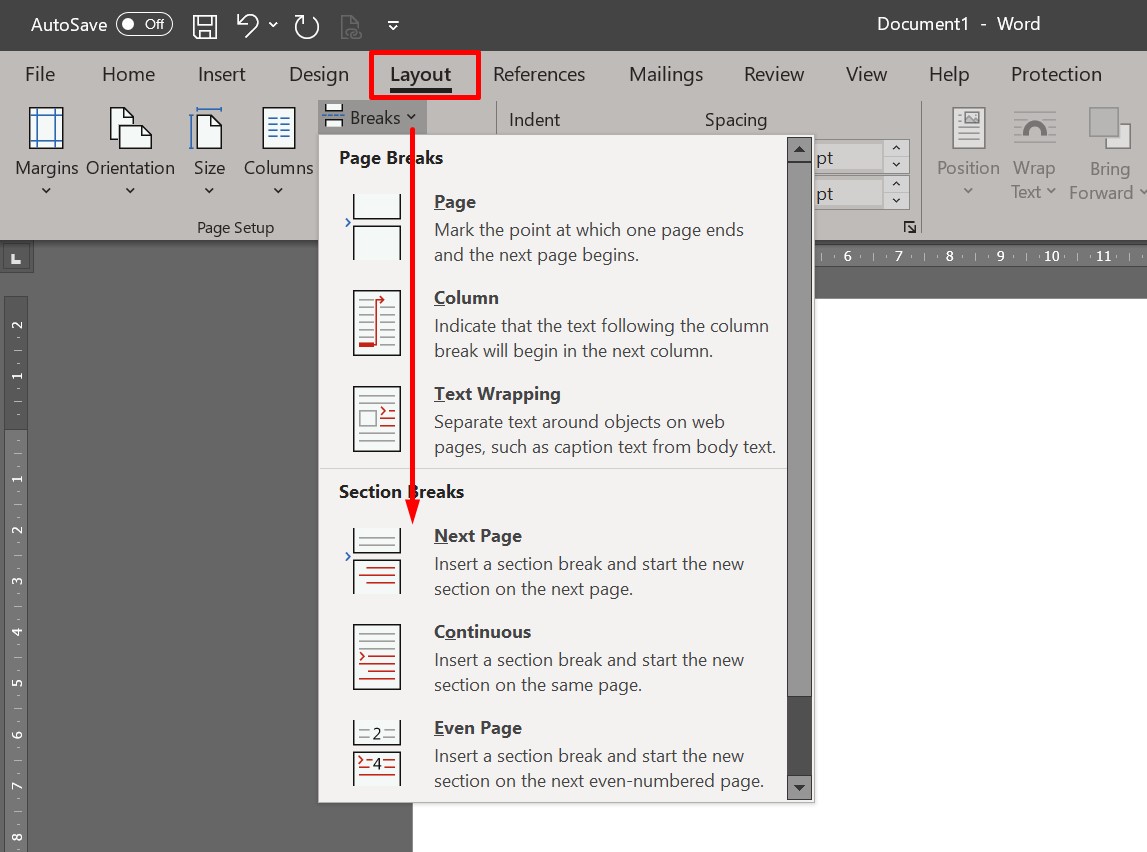Click the 'Indent' label
The image size is (1147, 852).
tap(534, 120)
